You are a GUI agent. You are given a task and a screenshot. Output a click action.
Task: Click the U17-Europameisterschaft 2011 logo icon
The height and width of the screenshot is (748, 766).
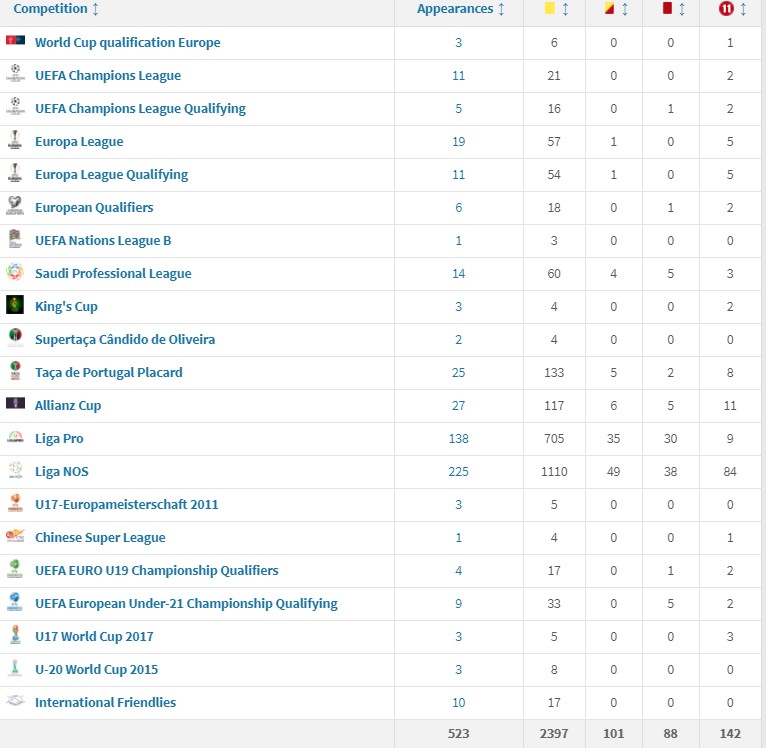[x=15, y=503]
